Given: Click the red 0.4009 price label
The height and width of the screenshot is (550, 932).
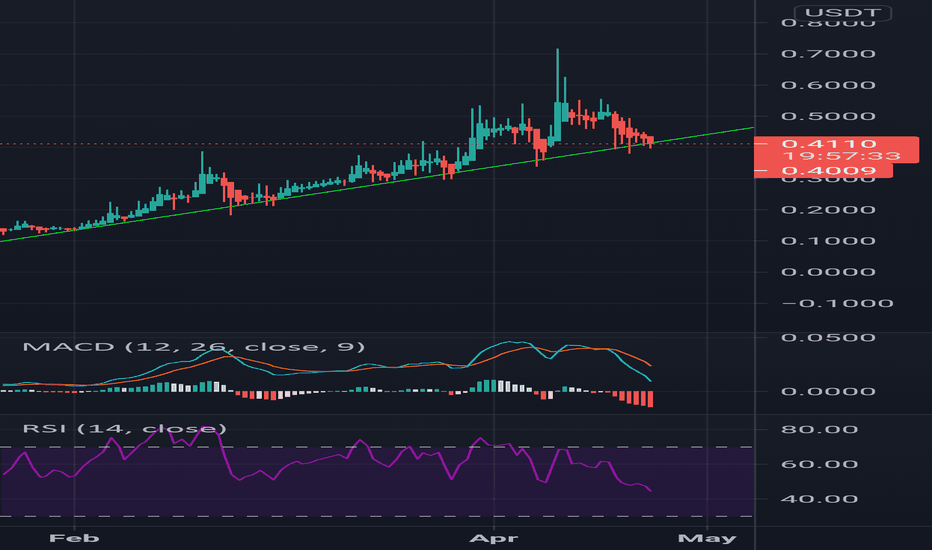Looking at the screenshot, I should click(x=829, y=171).
